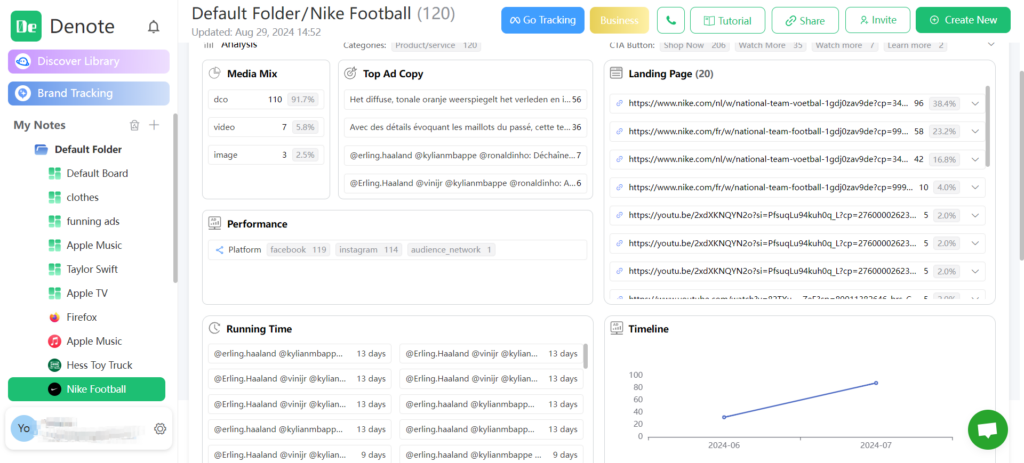The width and height of the screenshot is (1024, 463).
Task: Click link icon of the 23.2% landing page
Action: pyautogui.click(x=620, y=131)
